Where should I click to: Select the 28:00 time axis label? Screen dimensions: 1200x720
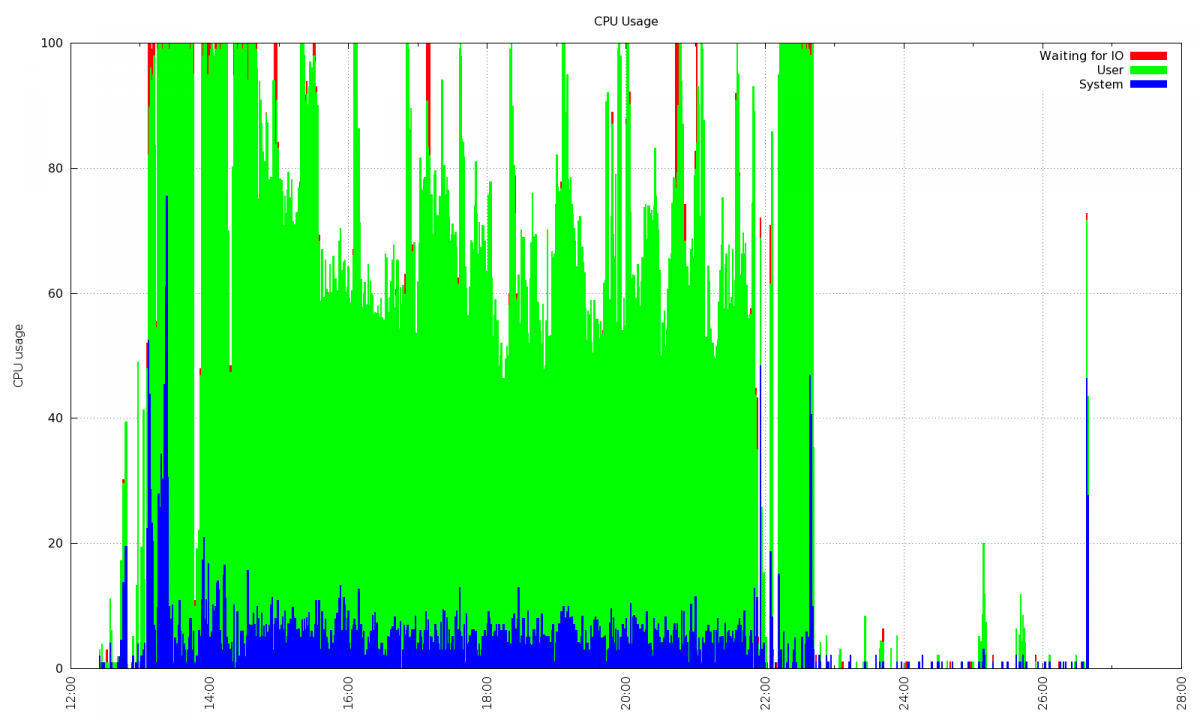(x=1180, y=693)
